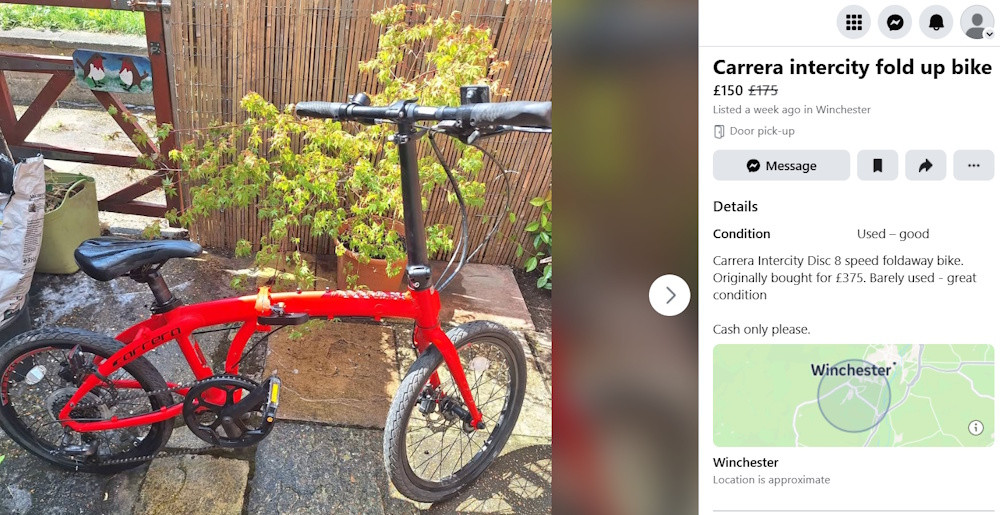Screen dimensions: 1000x515
Task: Share the listing with the arrow icon
Action: coord(925,166)
